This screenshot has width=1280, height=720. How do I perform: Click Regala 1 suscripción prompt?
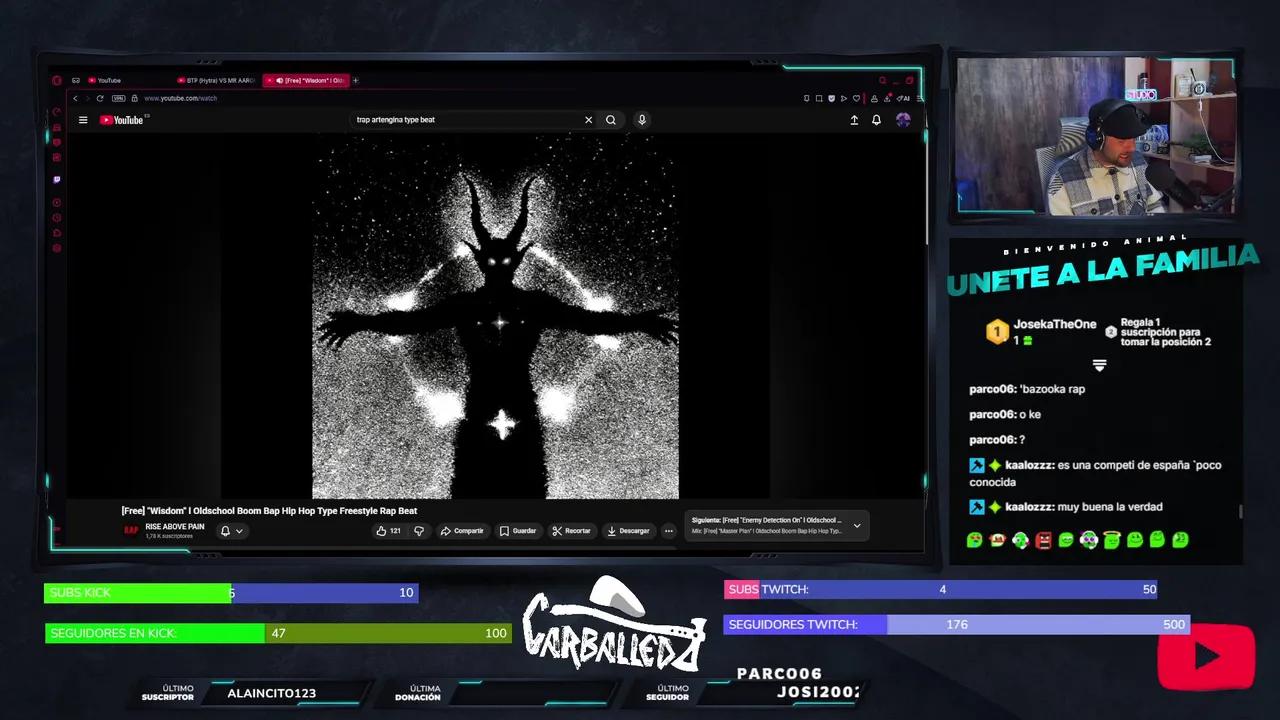1165,332
